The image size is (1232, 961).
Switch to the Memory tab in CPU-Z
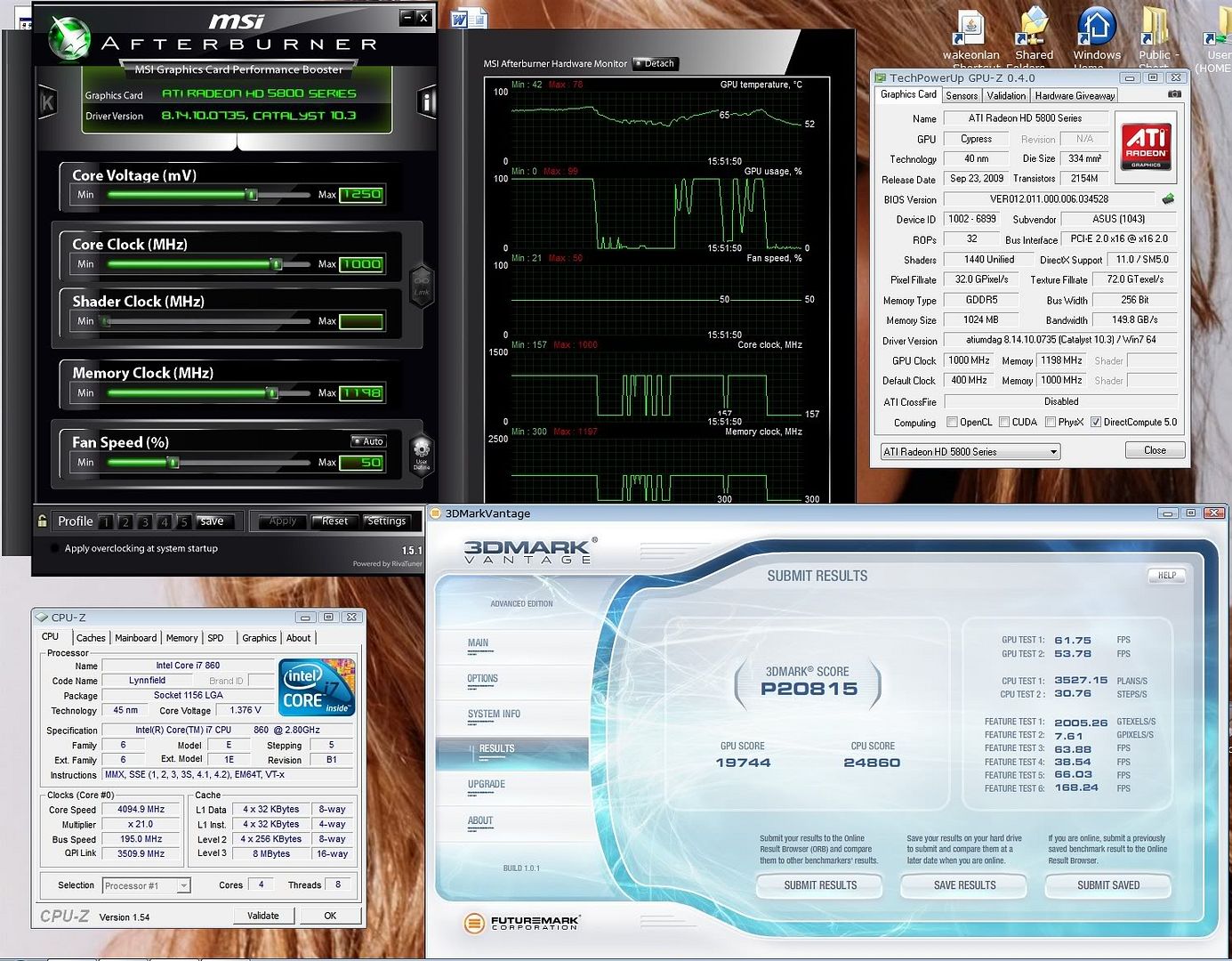pyautogui.click(x=181, y=638)
